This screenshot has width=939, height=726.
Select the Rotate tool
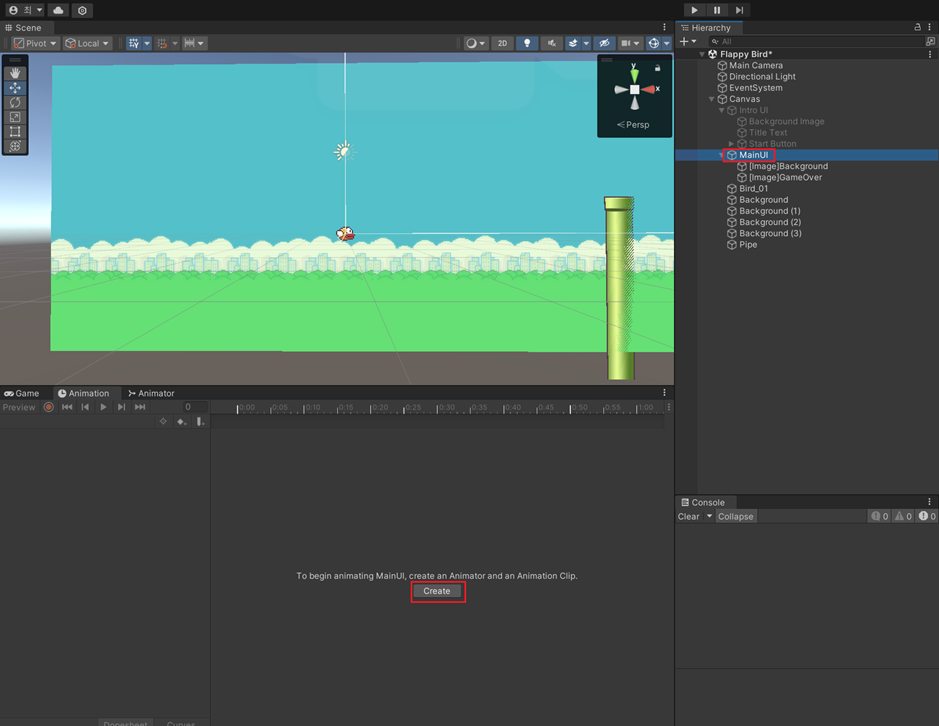pyautogui.click(x=15, y=102)
